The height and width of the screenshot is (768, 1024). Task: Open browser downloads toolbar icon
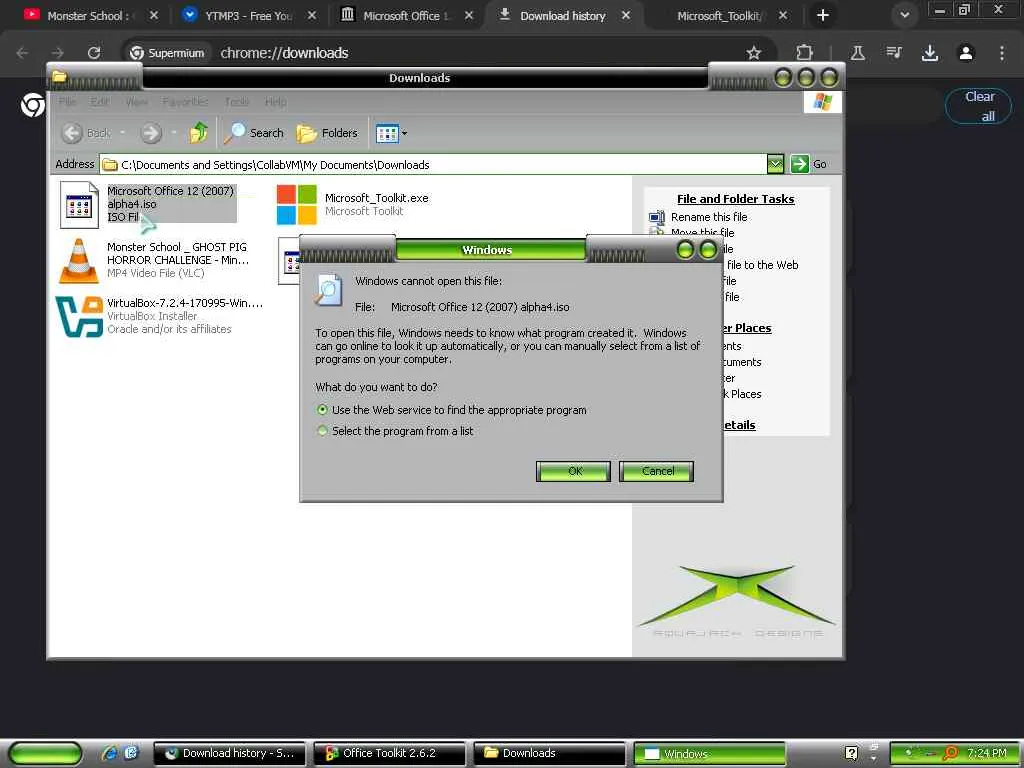coord(930,53)
